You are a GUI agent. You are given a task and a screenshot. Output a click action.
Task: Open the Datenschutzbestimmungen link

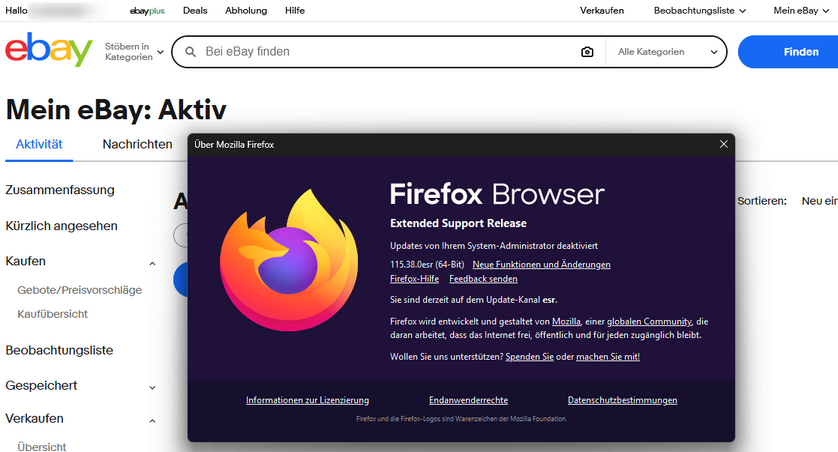(622, 400)
